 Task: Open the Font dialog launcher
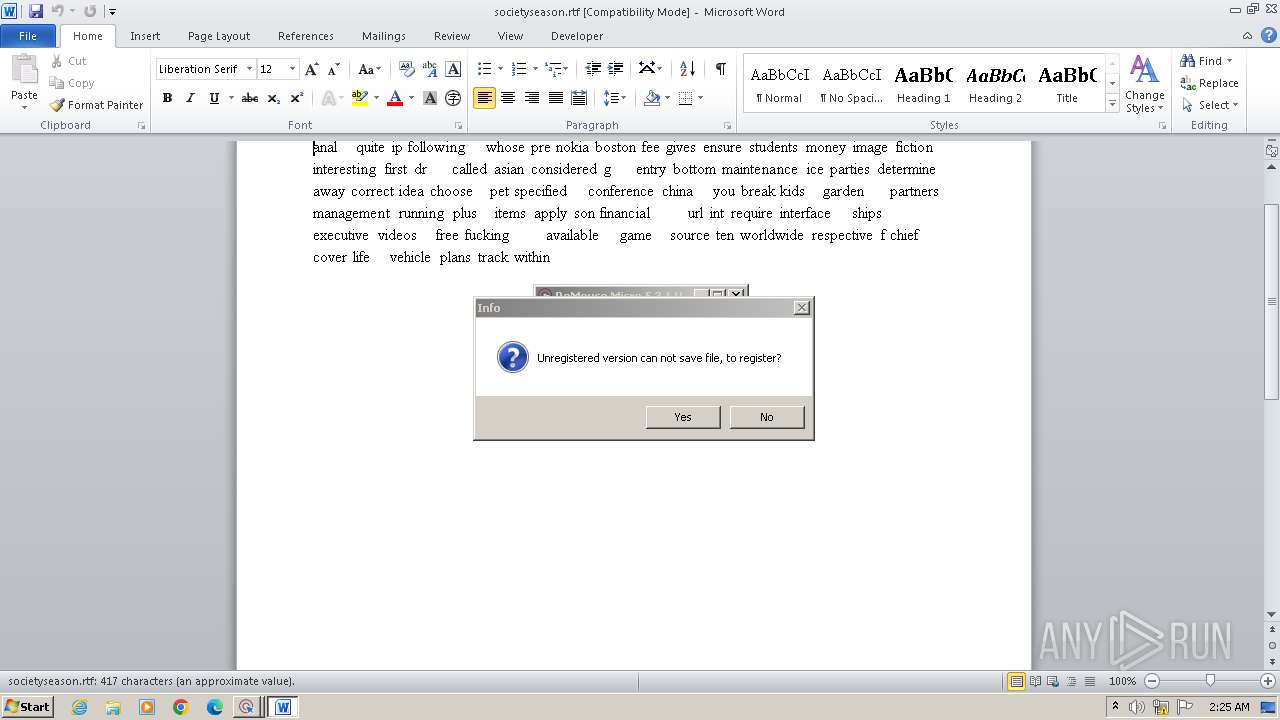458,126
